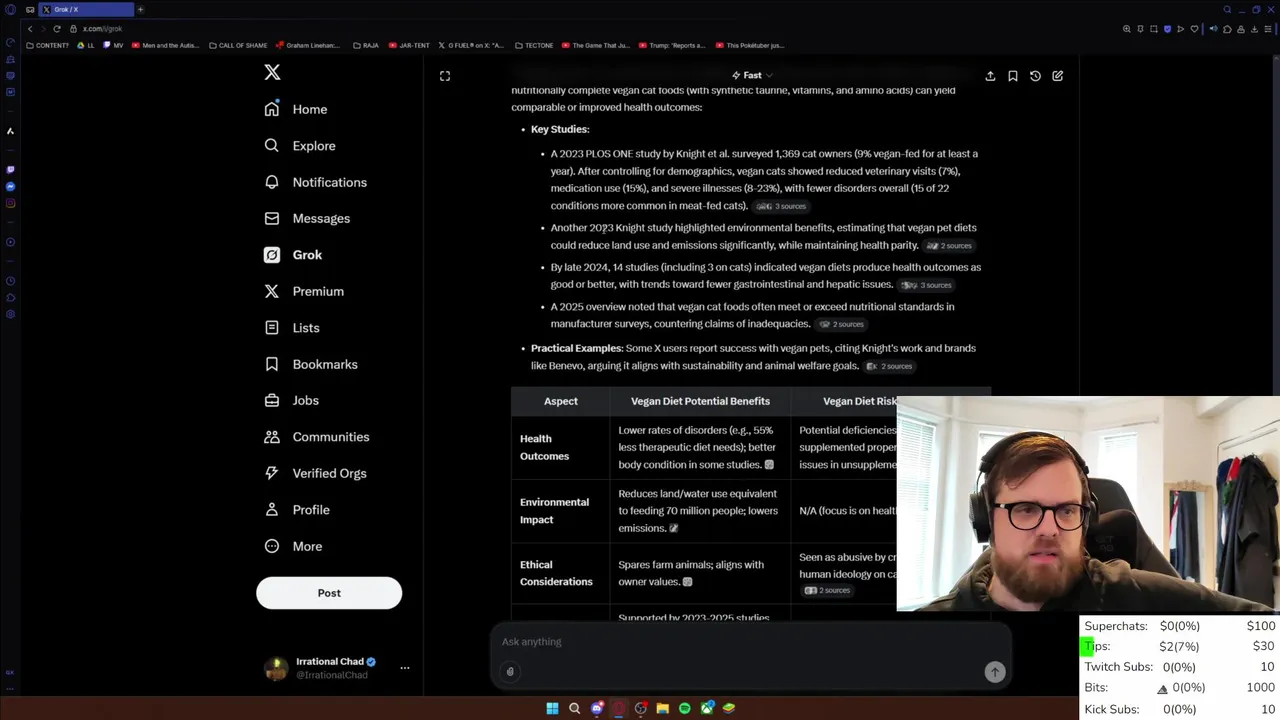The height and width of the screenshot is (720, 1280).
Task: Click the browser zoom magnifier toolbar icon
Action: 1127,29
